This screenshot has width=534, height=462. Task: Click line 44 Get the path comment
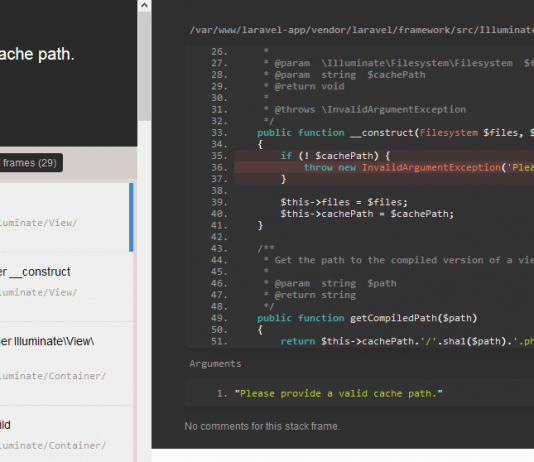point(398,260)
